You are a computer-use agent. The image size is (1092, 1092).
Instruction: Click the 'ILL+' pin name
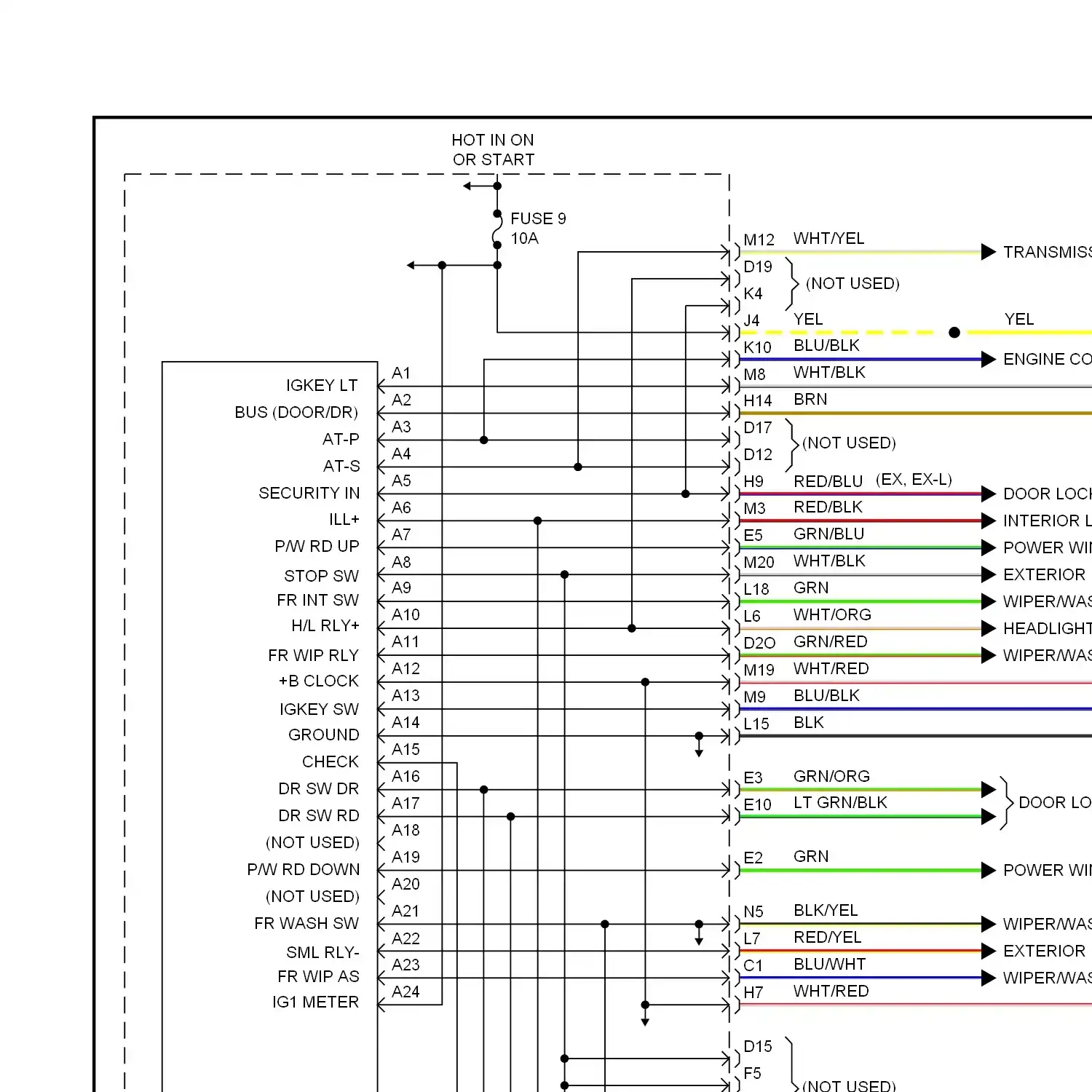(x=344, y=519)
